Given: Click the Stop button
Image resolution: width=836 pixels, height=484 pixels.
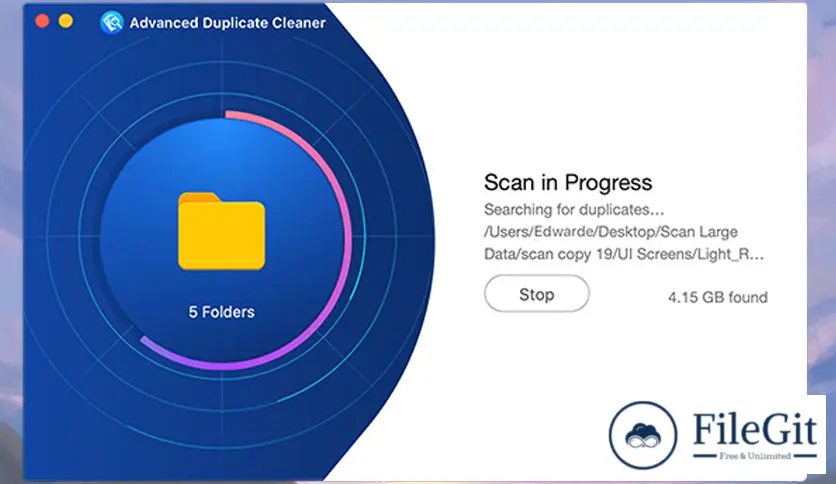Looking at the screenshot, I should (536, 294).
